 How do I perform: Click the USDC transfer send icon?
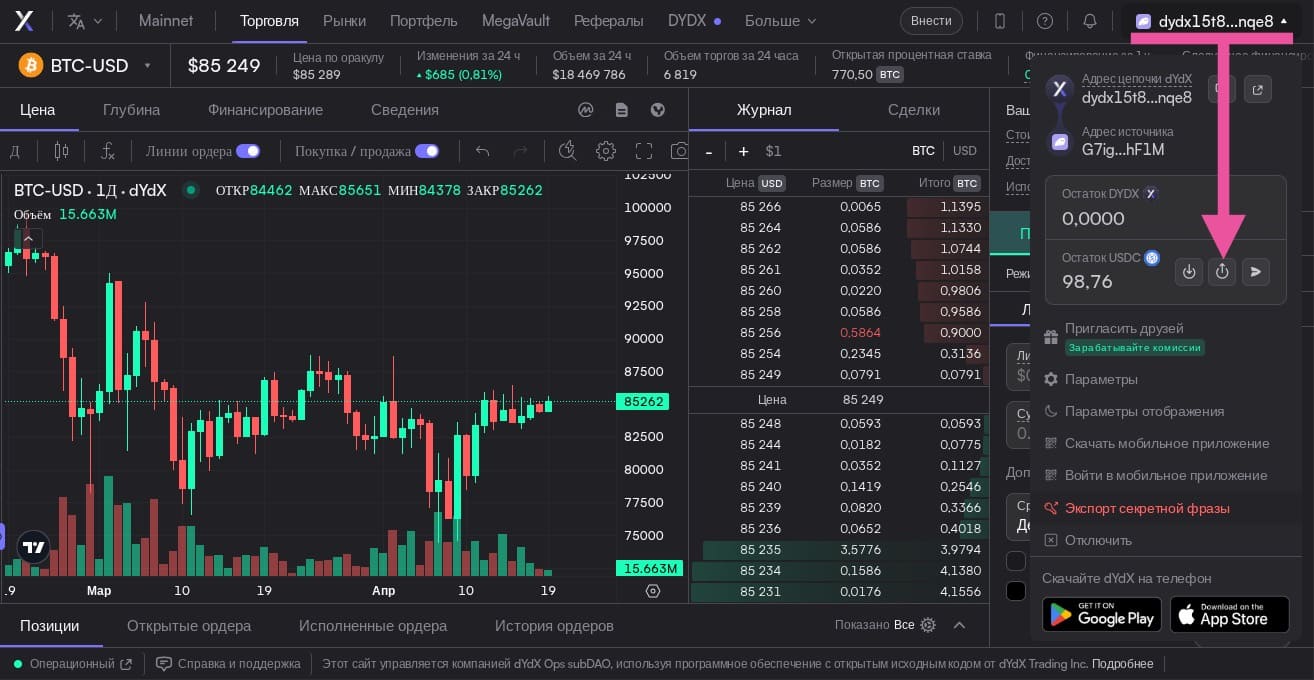pos(1256,271)
